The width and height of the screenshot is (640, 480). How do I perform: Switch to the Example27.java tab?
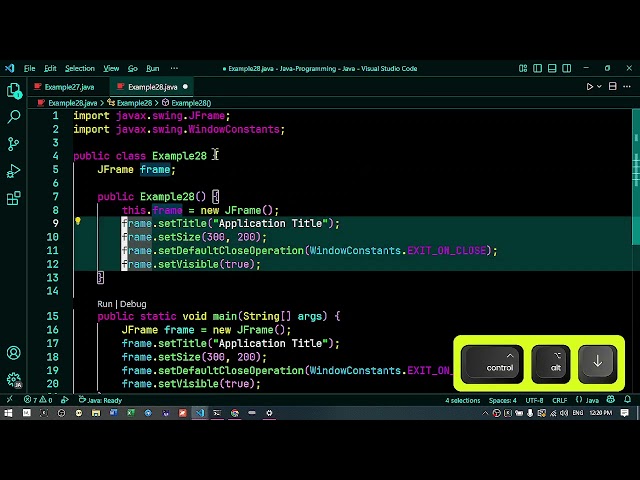pos(69,87)
